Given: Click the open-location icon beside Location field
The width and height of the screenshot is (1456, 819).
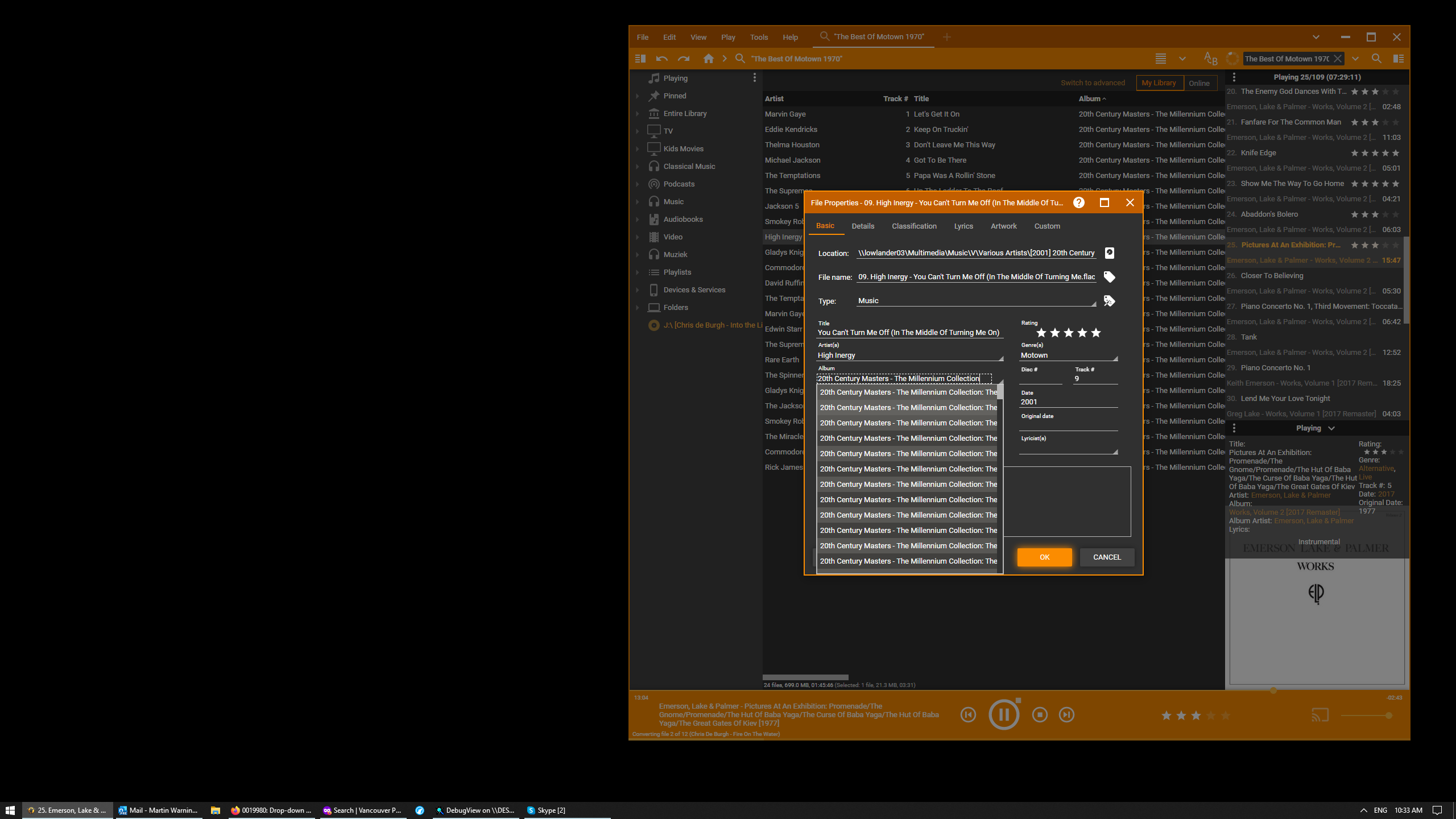Looking at the screenshot, I should pyautogui.click(x=1109, y=253).
